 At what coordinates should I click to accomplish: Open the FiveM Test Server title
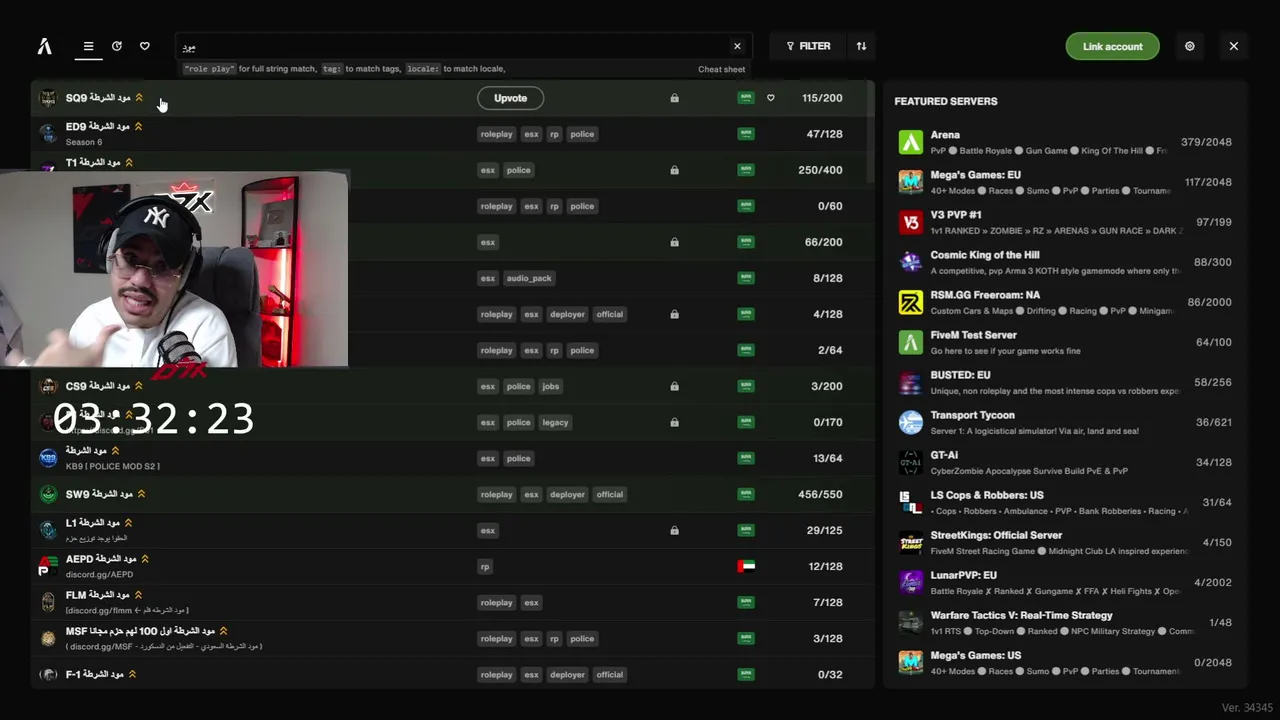[x=973, y=335]
